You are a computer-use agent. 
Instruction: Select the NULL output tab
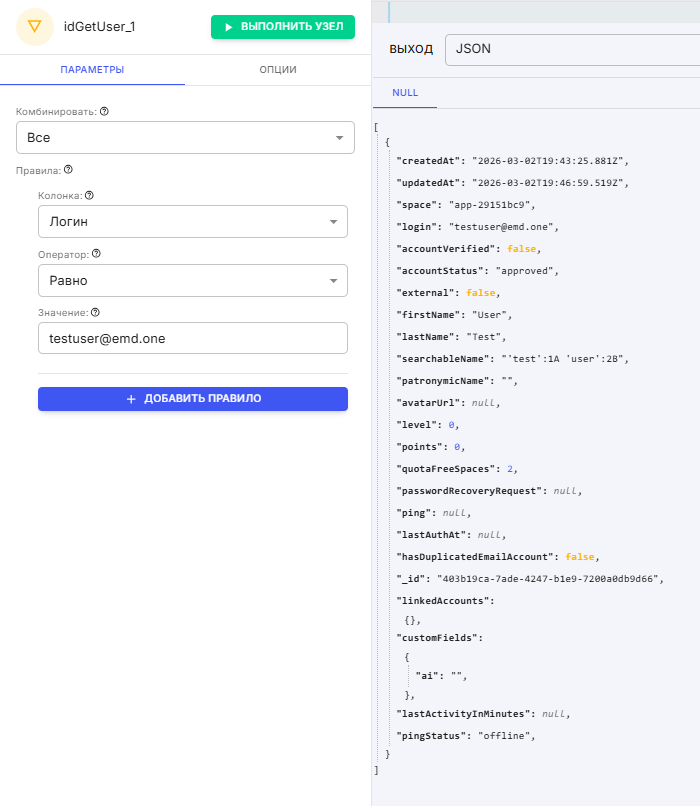tap(405, 92)
